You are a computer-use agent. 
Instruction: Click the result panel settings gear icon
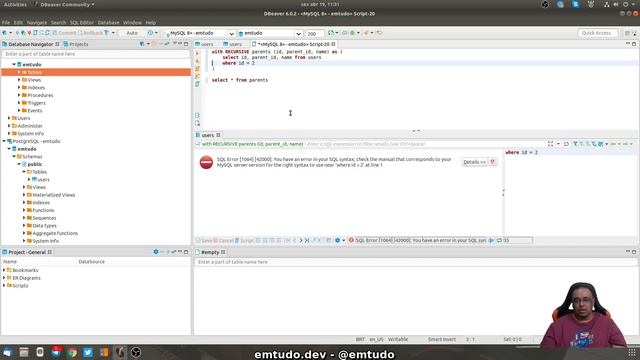(x=338, y=240)
